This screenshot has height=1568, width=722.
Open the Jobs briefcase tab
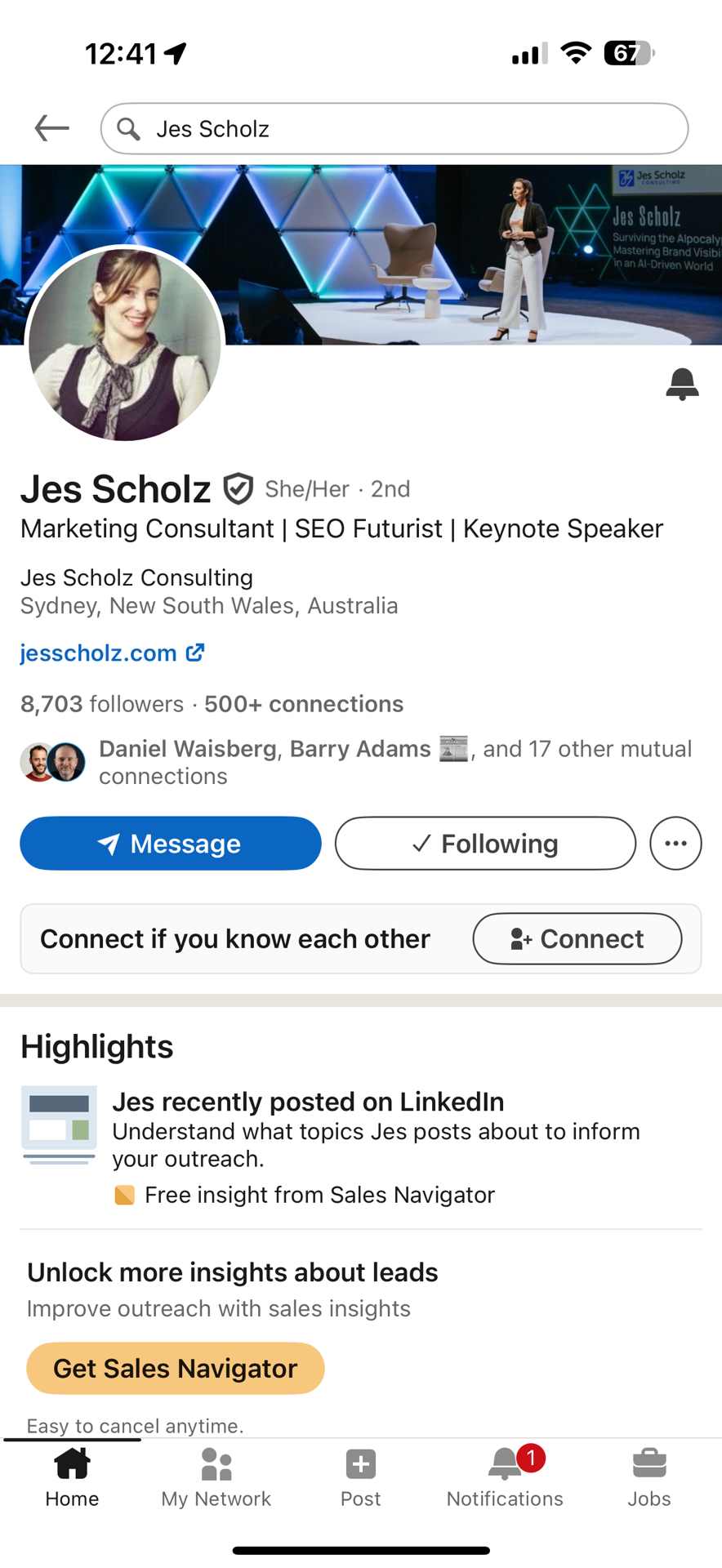[x=649, y=1478]
